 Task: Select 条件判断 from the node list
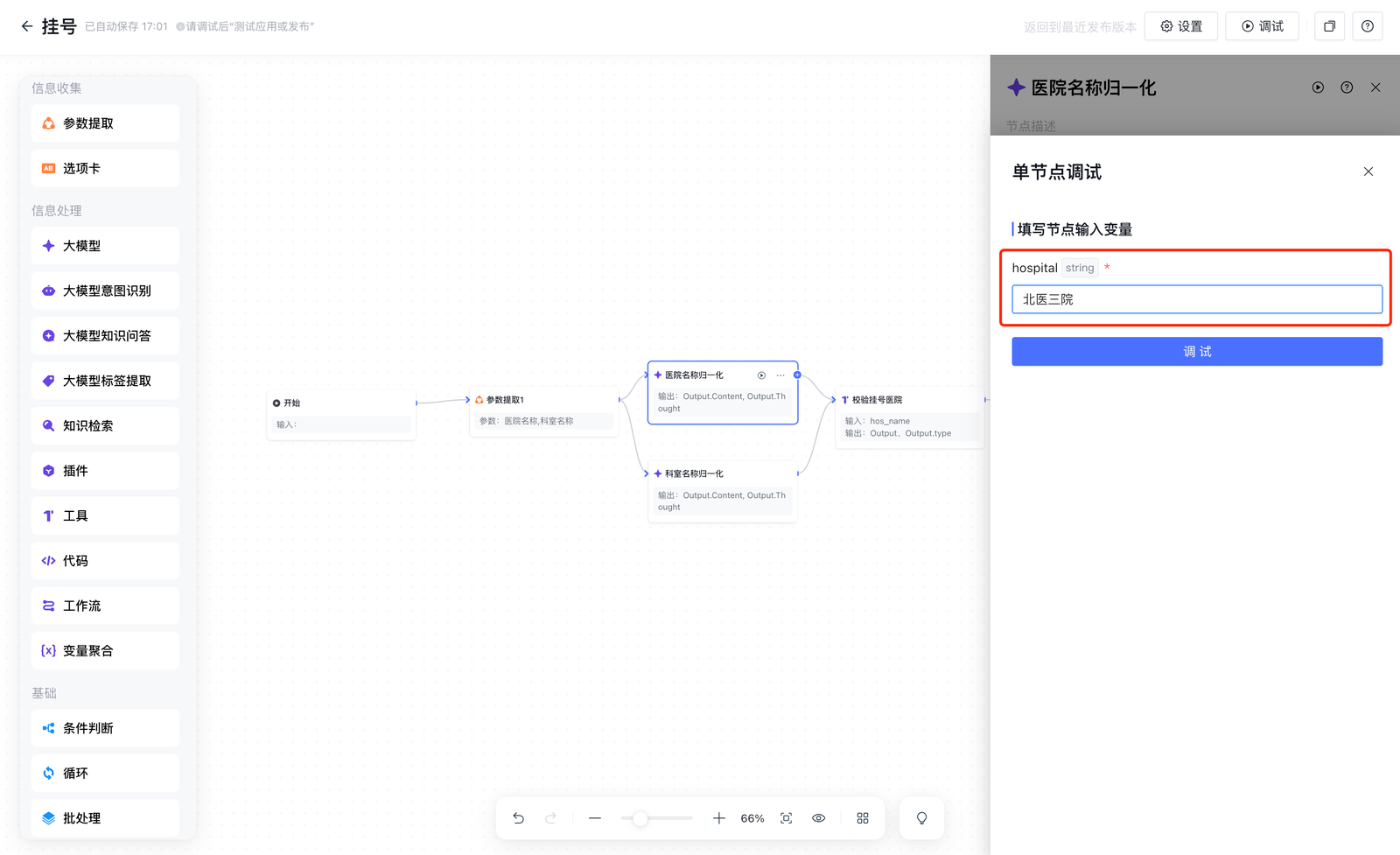pyautogui.click(x=106, y=728)
